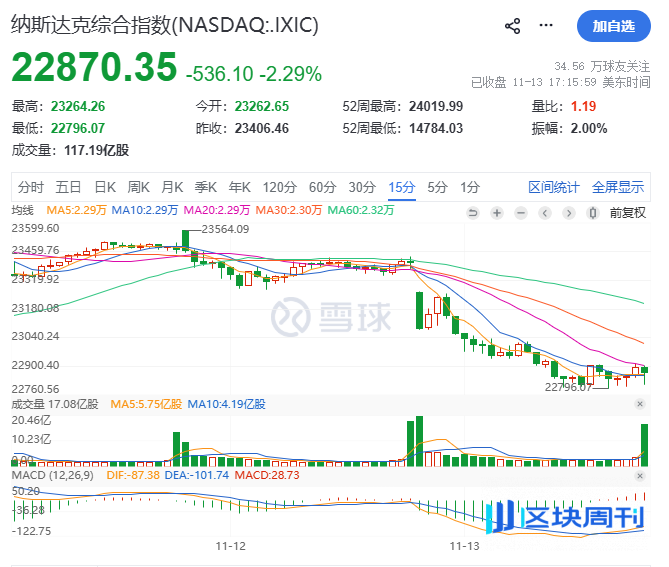Click the 成交量 17.08亿股 label
Image resolution: width=669 pixels, height=567 pixels.
(55, 404)
